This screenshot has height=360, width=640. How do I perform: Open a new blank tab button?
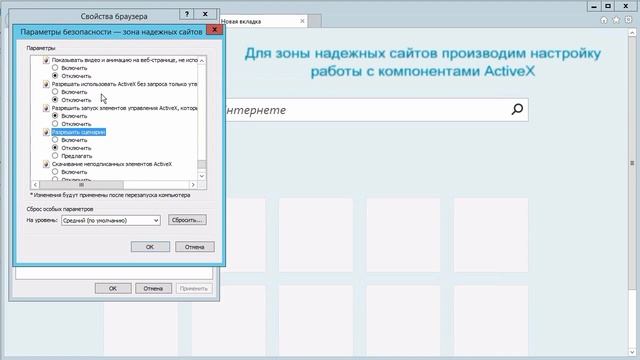(314, 21)
